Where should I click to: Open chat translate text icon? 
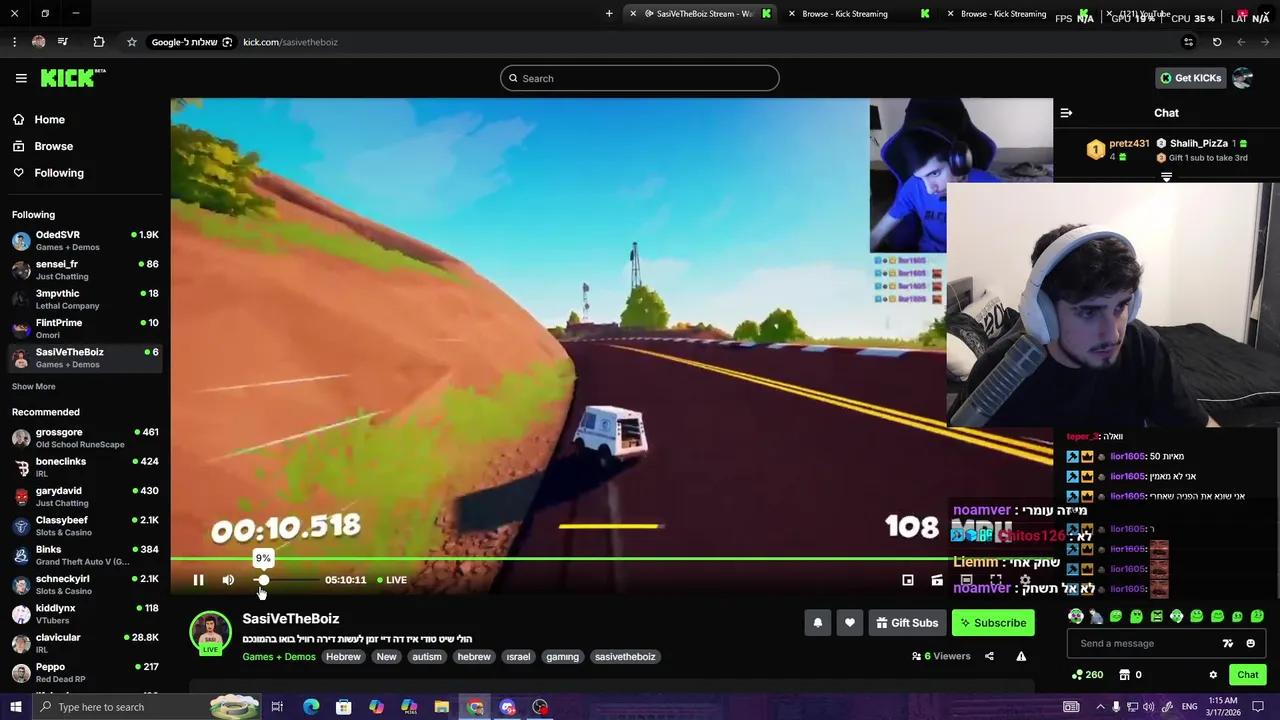pyautogui.click(x=1228, y=643)
